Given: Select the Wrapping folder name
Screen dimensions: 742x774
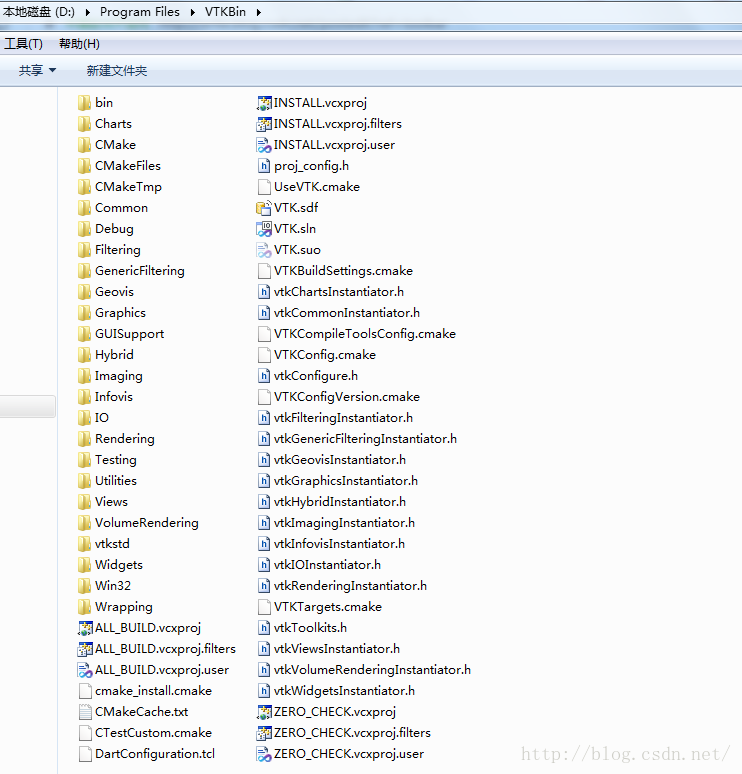Looking at the screenshot, I should click(x=124, y=606).
